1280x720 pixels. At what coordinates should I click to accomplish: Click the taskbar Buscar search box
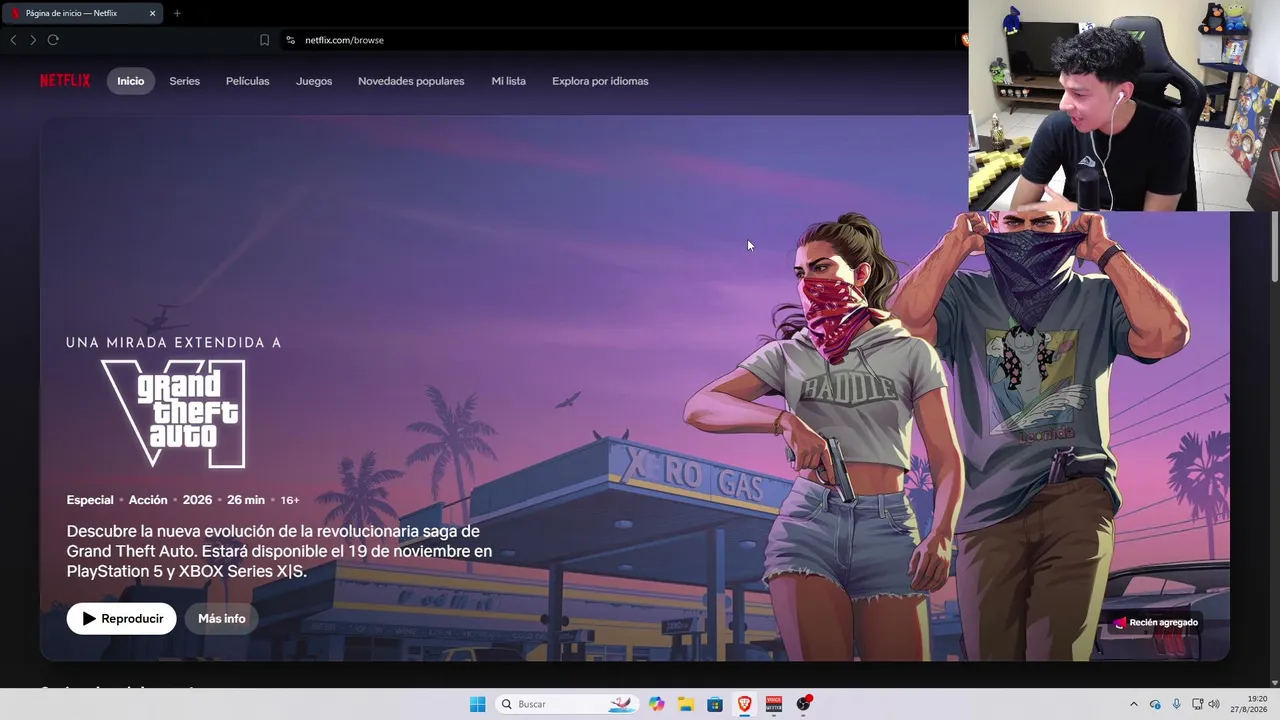(x=567, y=704)
